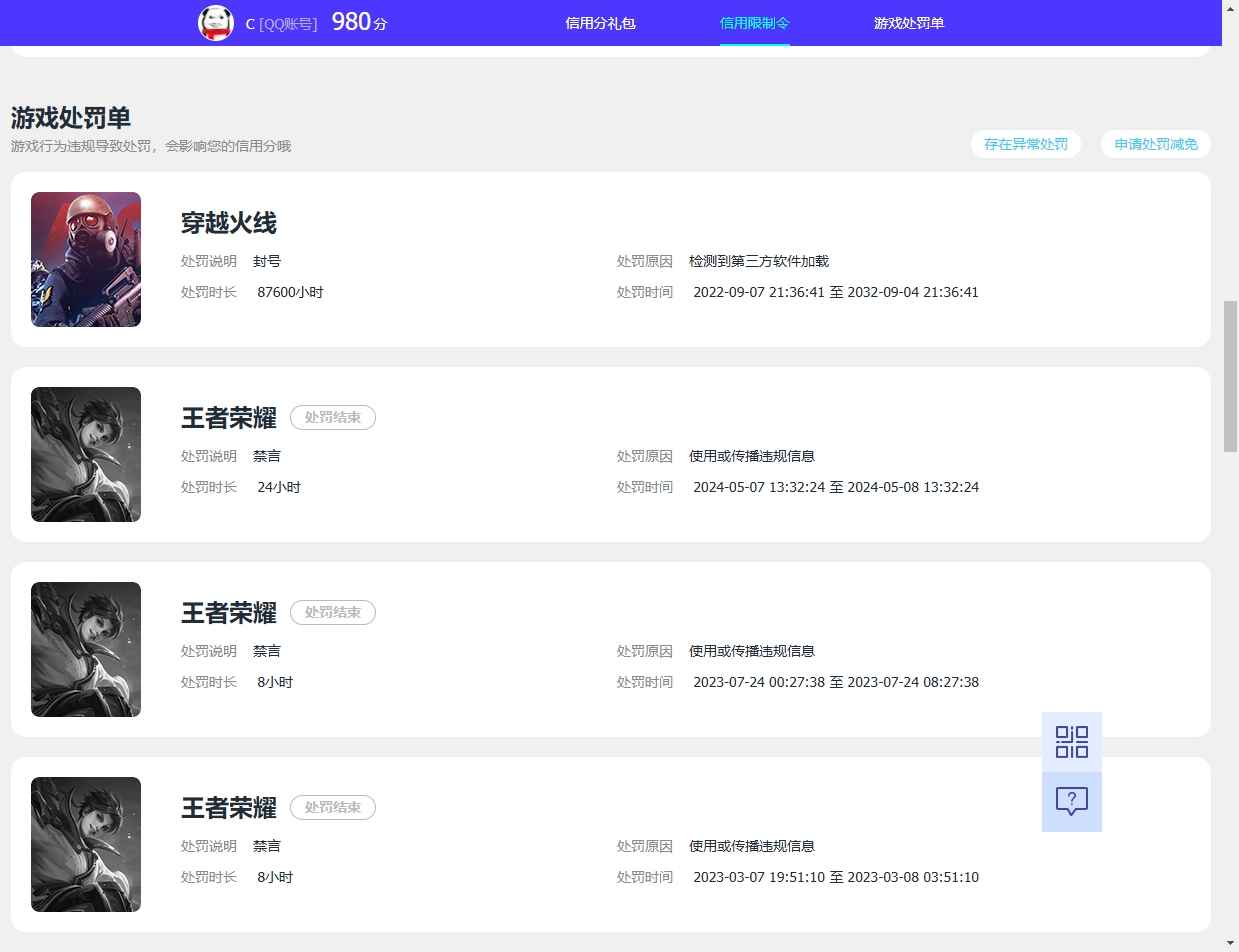
Task: Open the help question chat button
Action: (x=1072, y=801)
